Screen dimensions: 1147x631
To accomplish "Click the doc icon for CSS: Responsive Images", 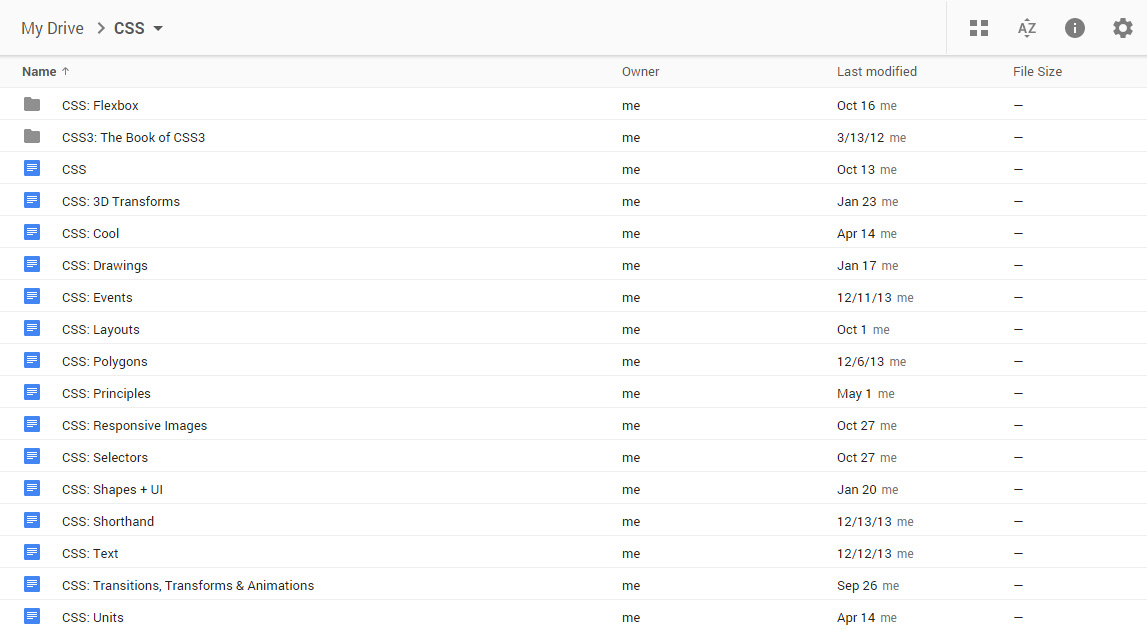I will [31, 424].
